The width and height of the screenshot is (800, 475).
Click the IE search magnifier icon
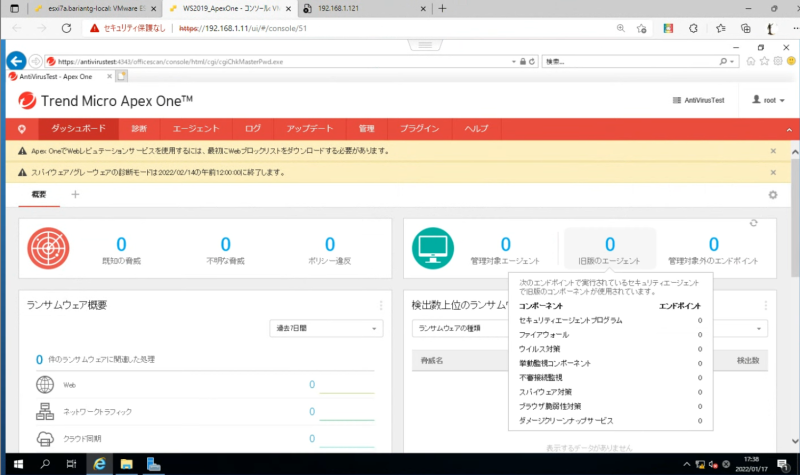click(723, 61)
